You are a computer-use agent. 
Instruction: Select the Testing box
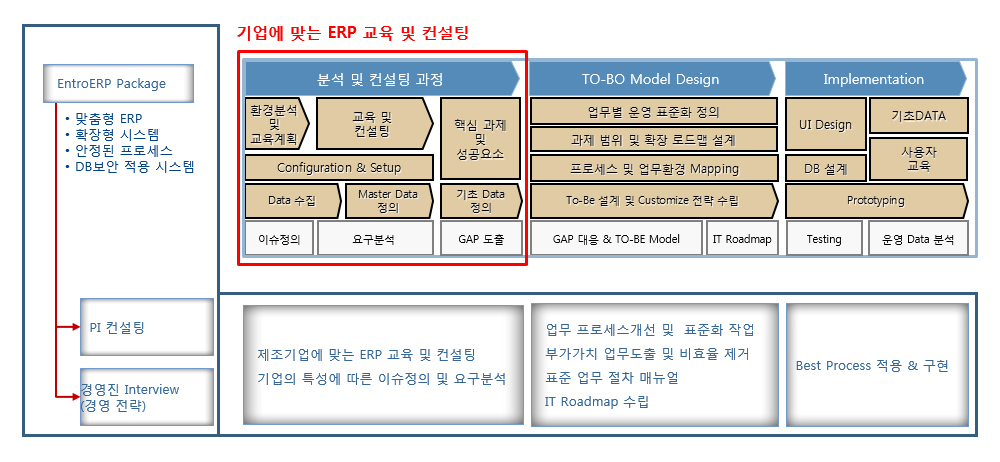click(x=824, y=239)
